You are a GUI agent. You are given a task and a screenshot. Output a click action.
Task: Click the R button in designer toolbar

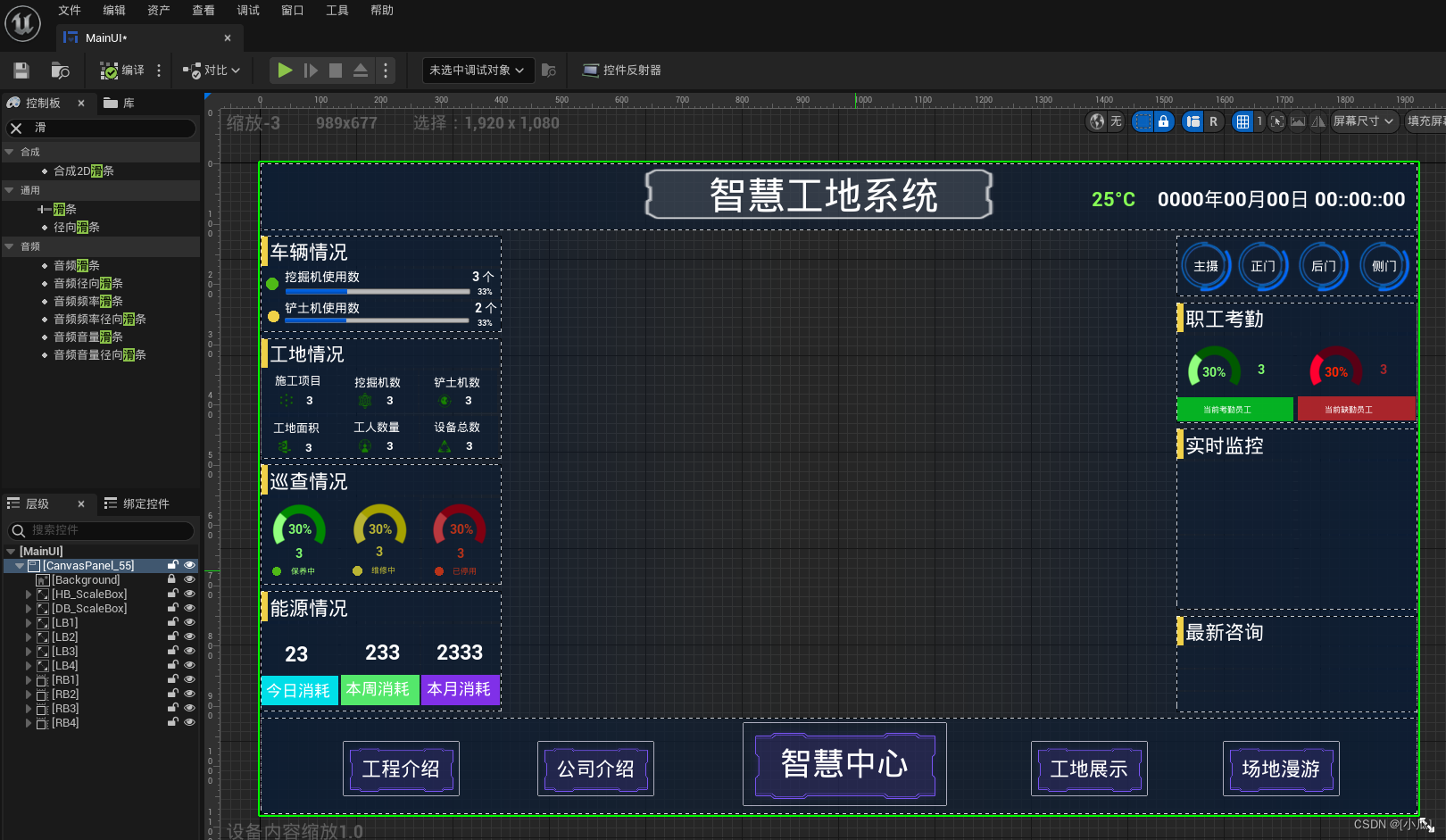[x=1213, y=121]
